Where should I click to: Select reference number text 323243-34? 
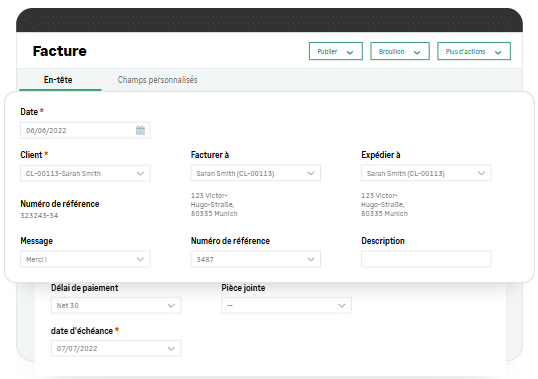click(39, 215)
